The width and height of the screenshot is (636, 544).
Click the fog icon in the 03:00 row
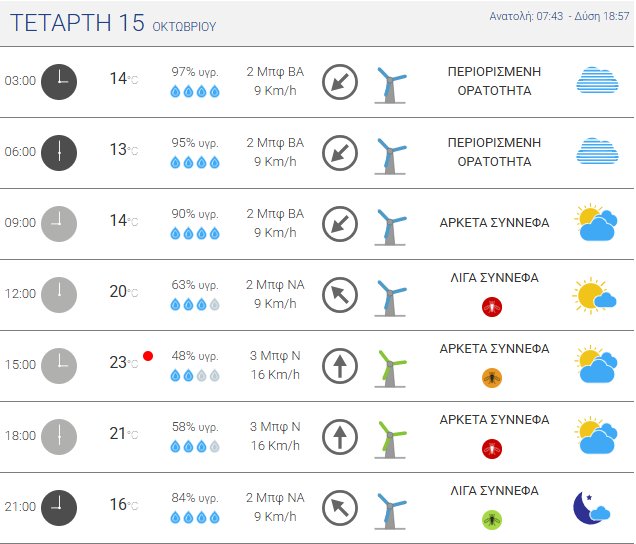[x=596, y=81]
